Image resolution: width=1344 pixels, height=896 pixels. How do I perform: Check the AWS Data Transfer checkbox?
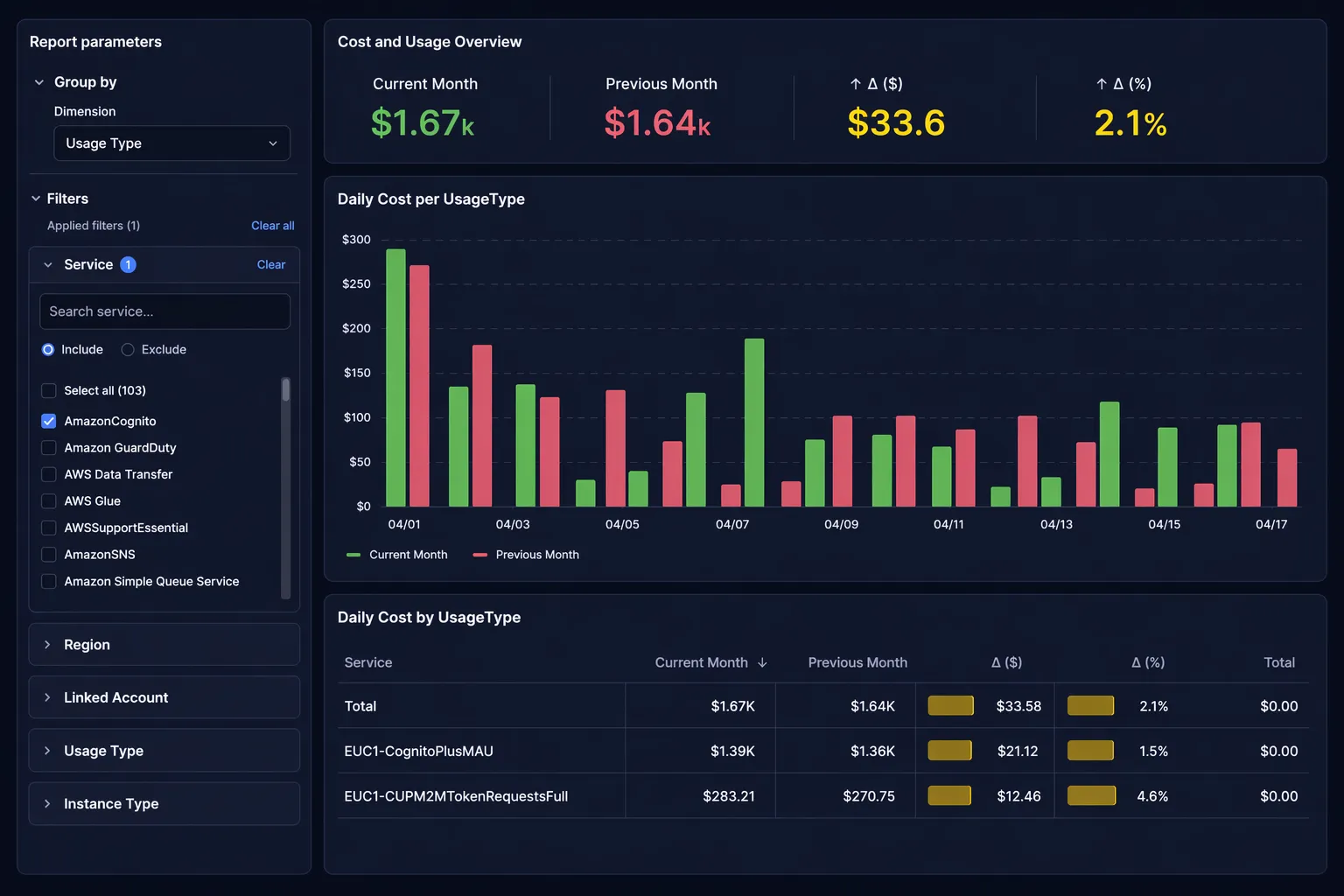(x=49, y=474)
